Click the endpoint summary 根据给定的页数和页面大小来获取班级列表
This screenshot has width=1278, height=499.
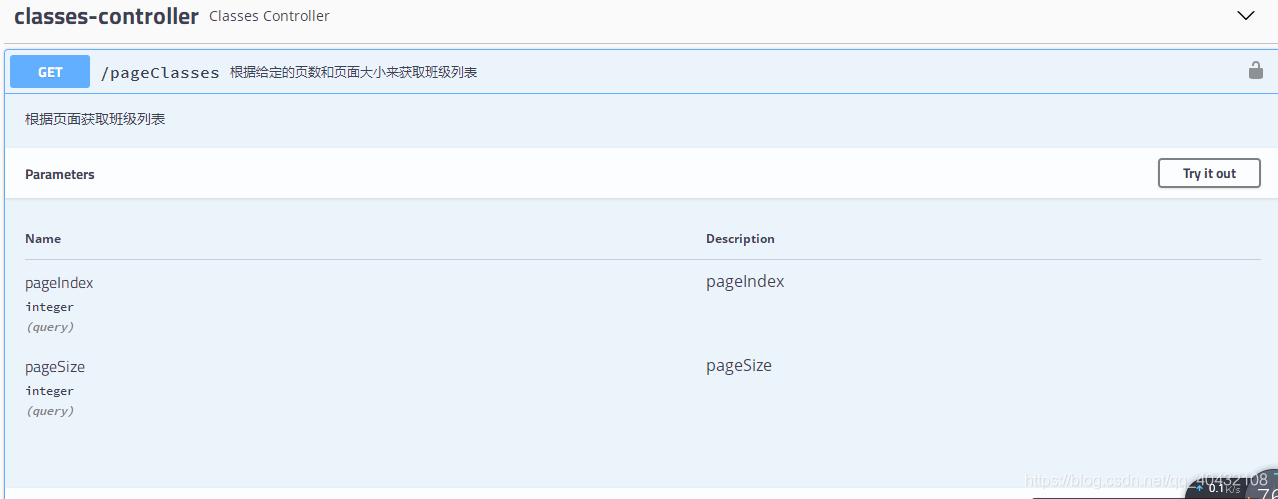(354, 72)
